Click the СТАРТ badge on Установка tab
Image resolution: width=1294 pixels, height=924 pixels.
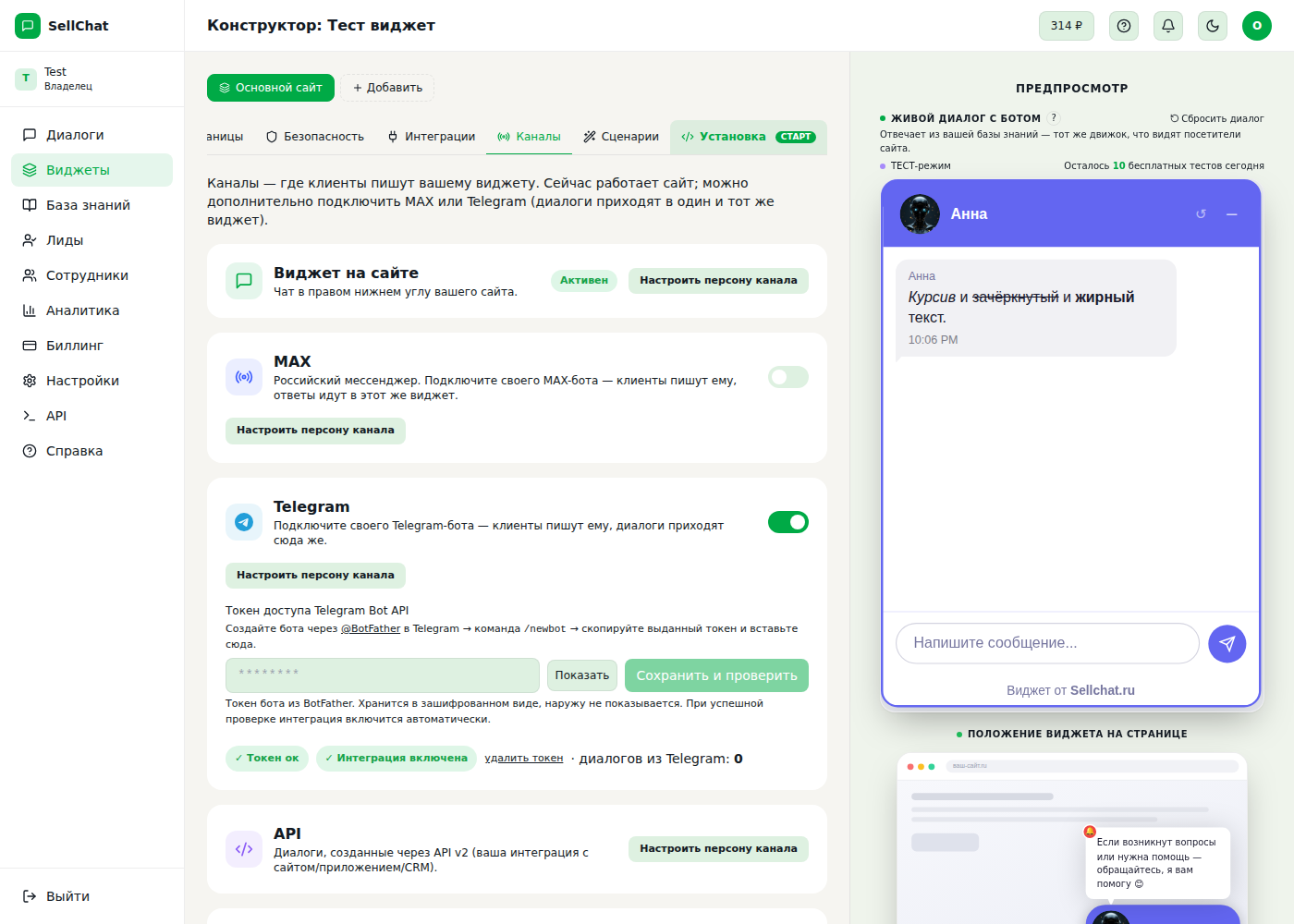(796, 137)
